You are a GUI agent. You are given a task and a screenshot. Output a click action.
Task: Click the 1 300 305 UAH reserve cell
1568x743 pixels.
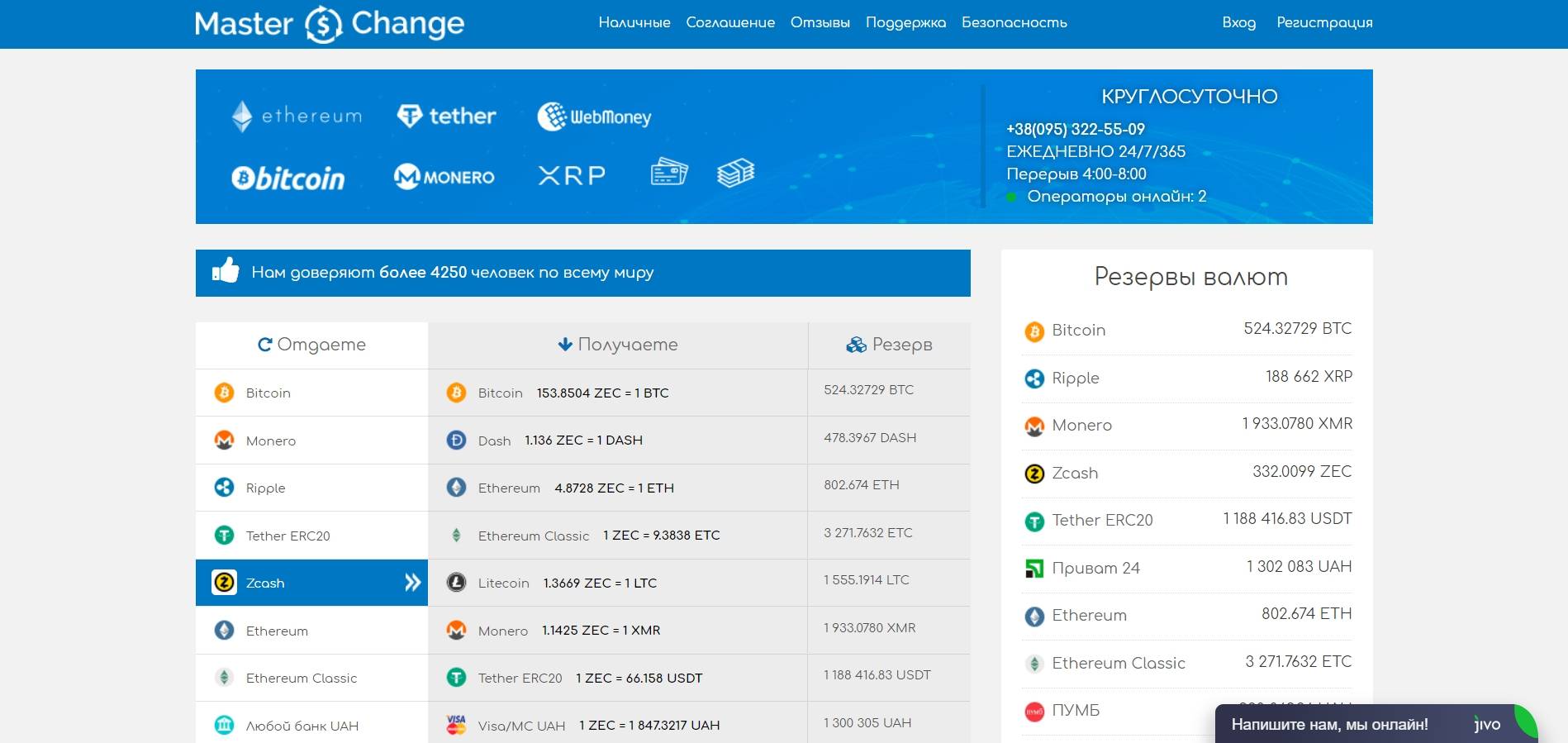889,723
